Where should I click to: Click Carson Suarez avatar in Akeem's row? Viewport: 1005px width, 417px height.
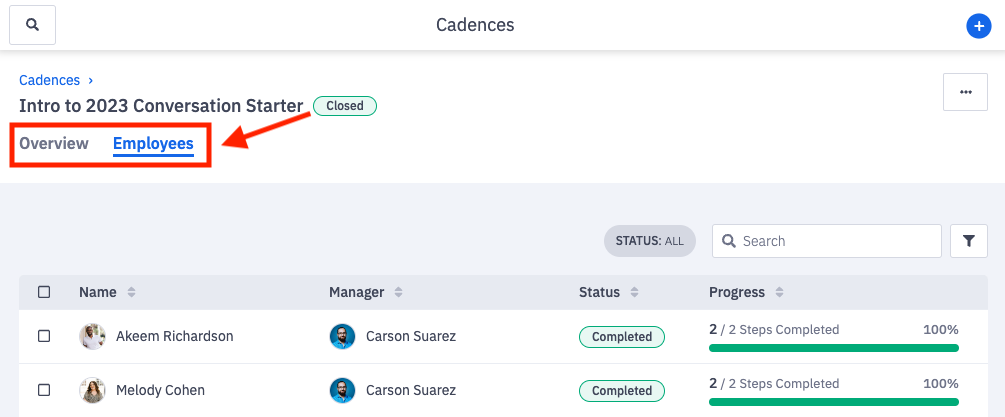point(342,336)
